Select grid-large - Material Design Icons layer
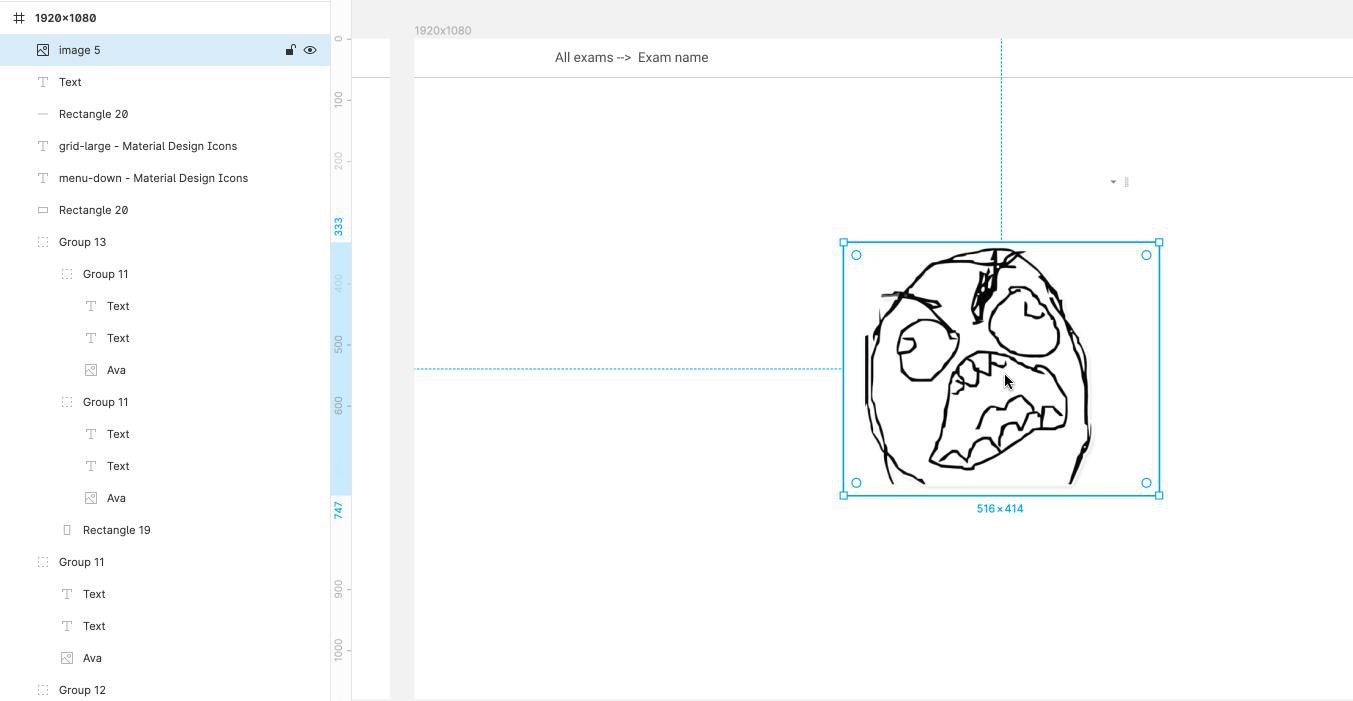 [x=148, y=146]
